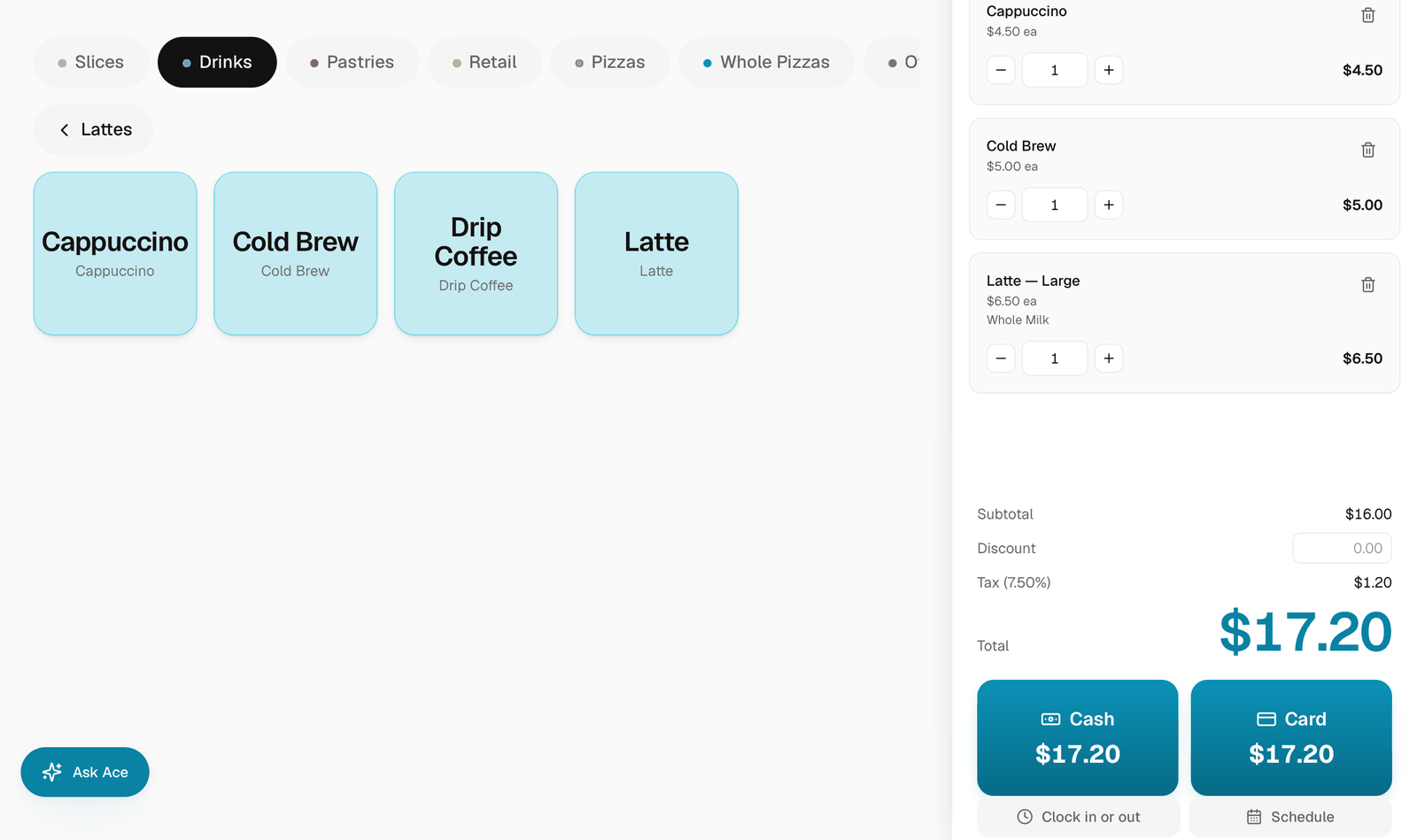The image size is (1417, 840).
Task: Increase Cappuccino quantity with plus button
Action: tap(1109, 70)
